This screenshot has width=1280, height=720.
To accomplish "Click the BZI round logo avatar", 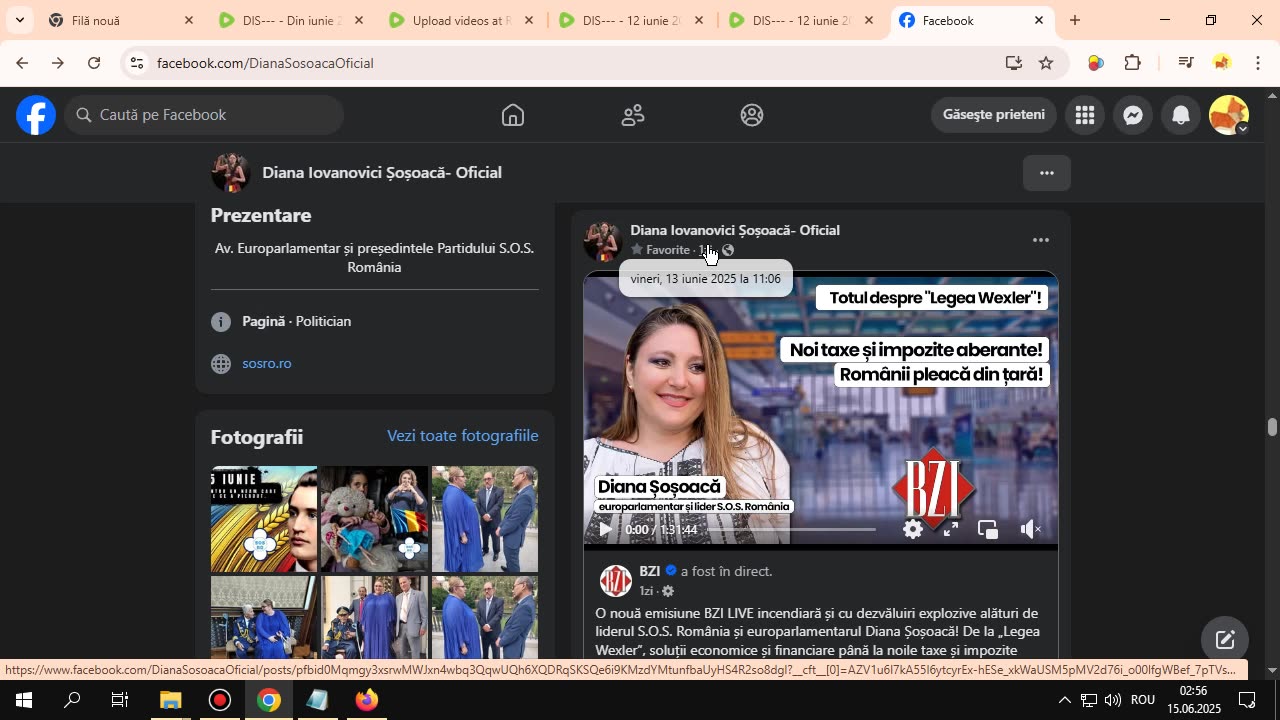I will [616, 581].
